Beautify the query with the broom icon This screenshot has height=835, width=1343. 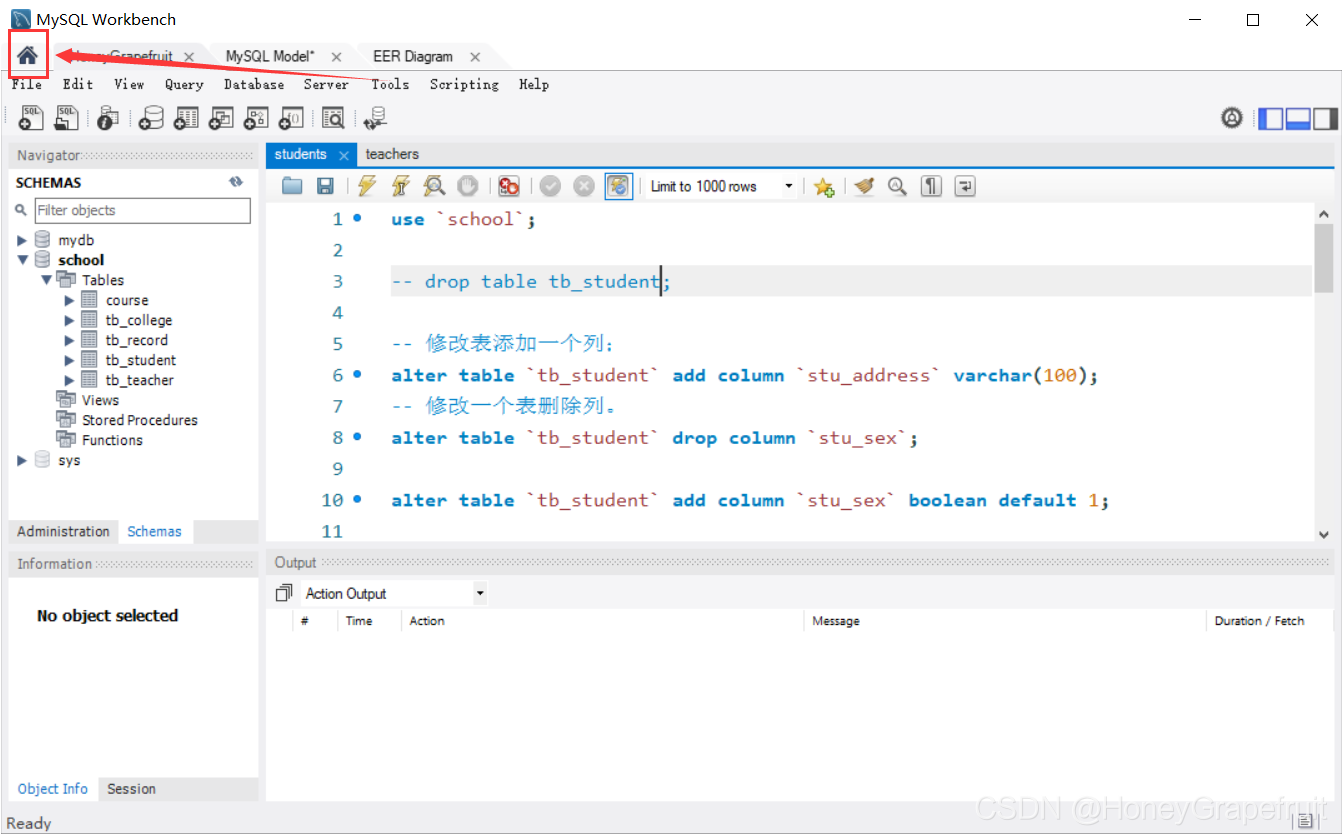[865, 186]
